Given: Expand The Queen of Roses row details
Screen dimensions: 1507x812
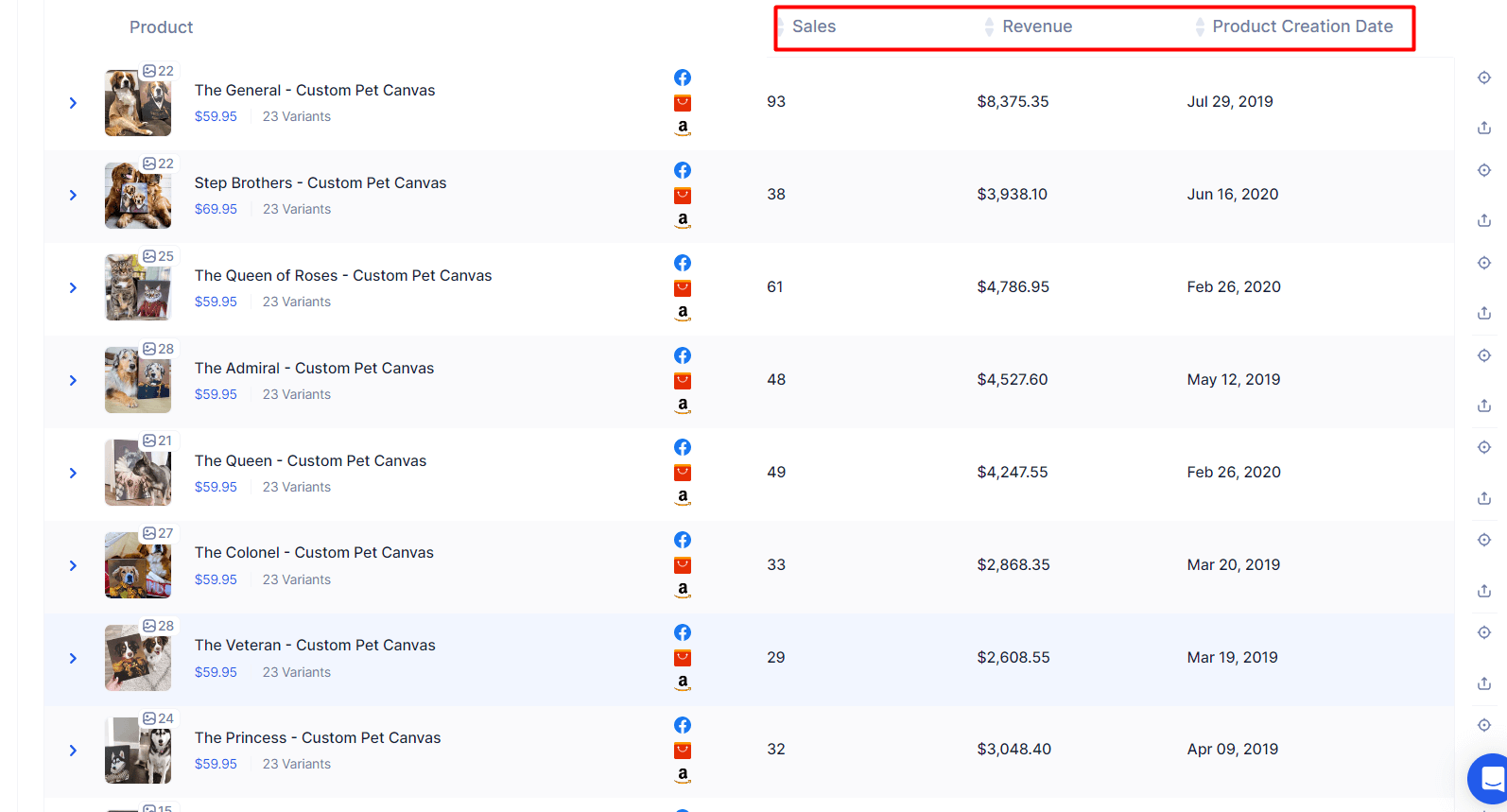Looking at the screenshot, I should (73, 287).
